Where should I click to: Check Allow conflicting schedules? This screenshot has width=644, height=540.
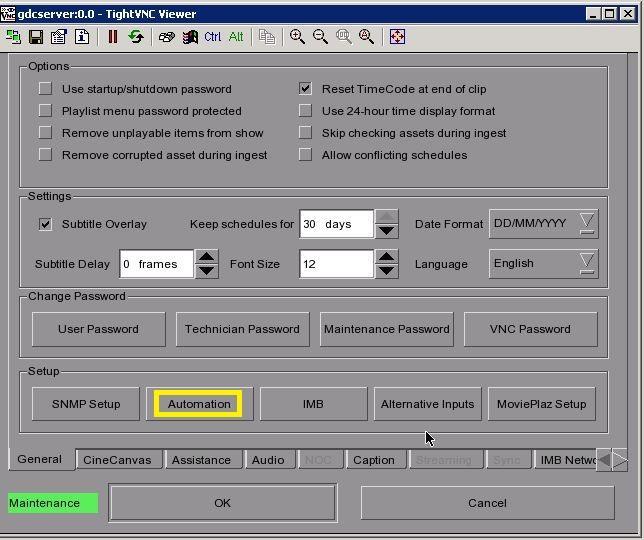pyautogui.click(x=305, y=155)
